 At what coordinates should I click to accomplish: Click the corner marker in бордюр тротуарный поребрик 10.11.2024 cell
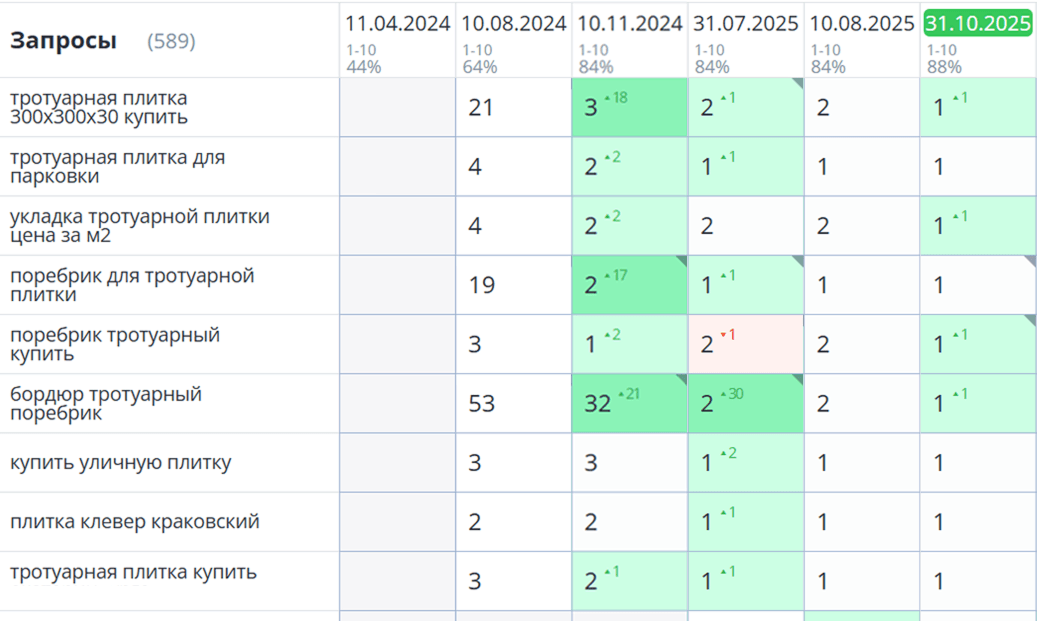coord(681,379)
